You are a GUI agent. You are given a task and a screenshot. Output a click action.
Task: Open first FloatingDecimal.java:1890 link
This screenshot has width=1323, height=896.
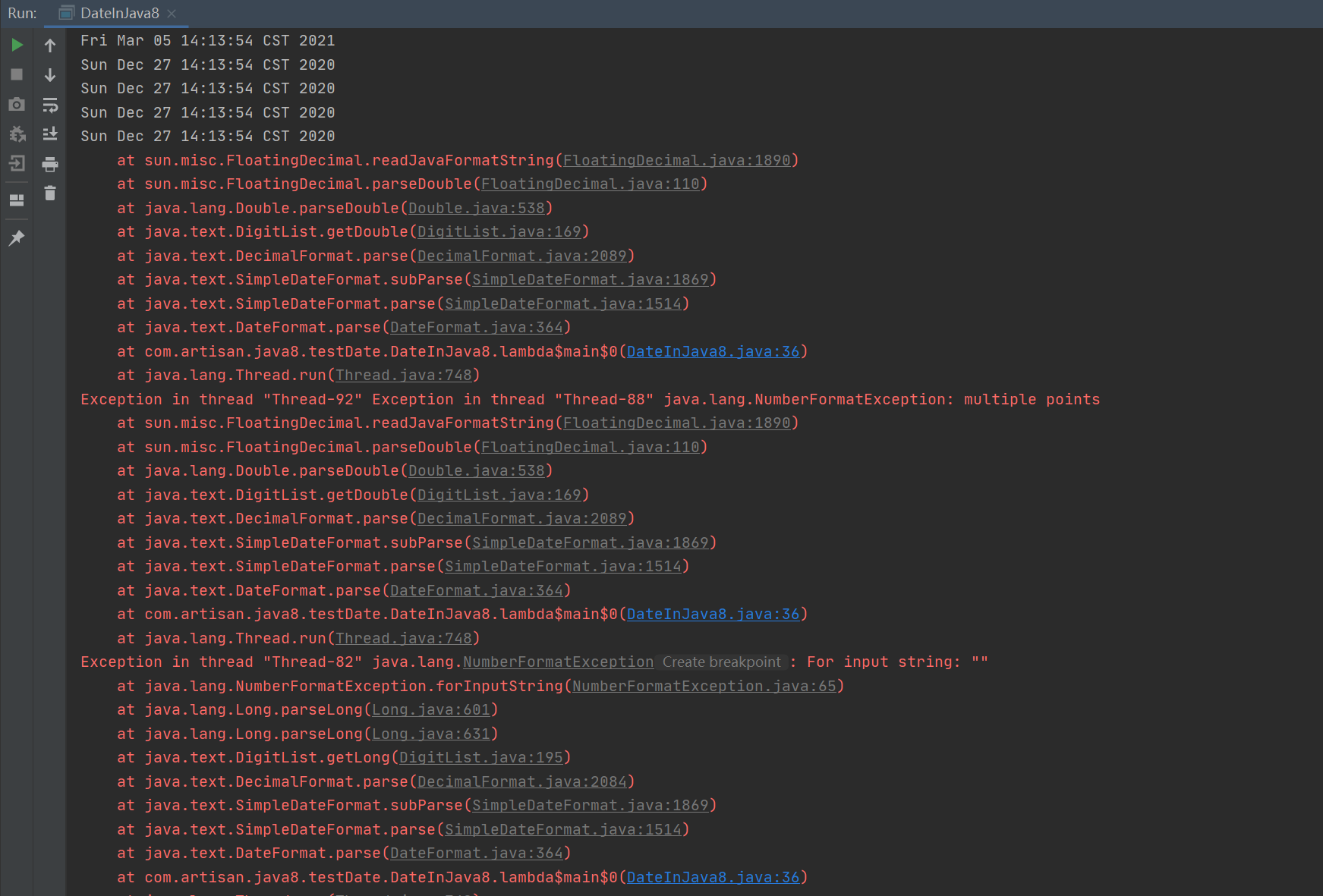coord(676,160)
